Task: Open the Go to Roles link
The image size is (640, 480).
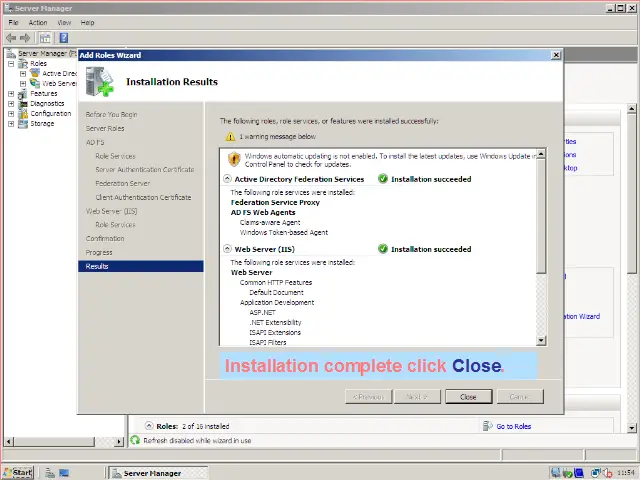Action: (513, 427)
